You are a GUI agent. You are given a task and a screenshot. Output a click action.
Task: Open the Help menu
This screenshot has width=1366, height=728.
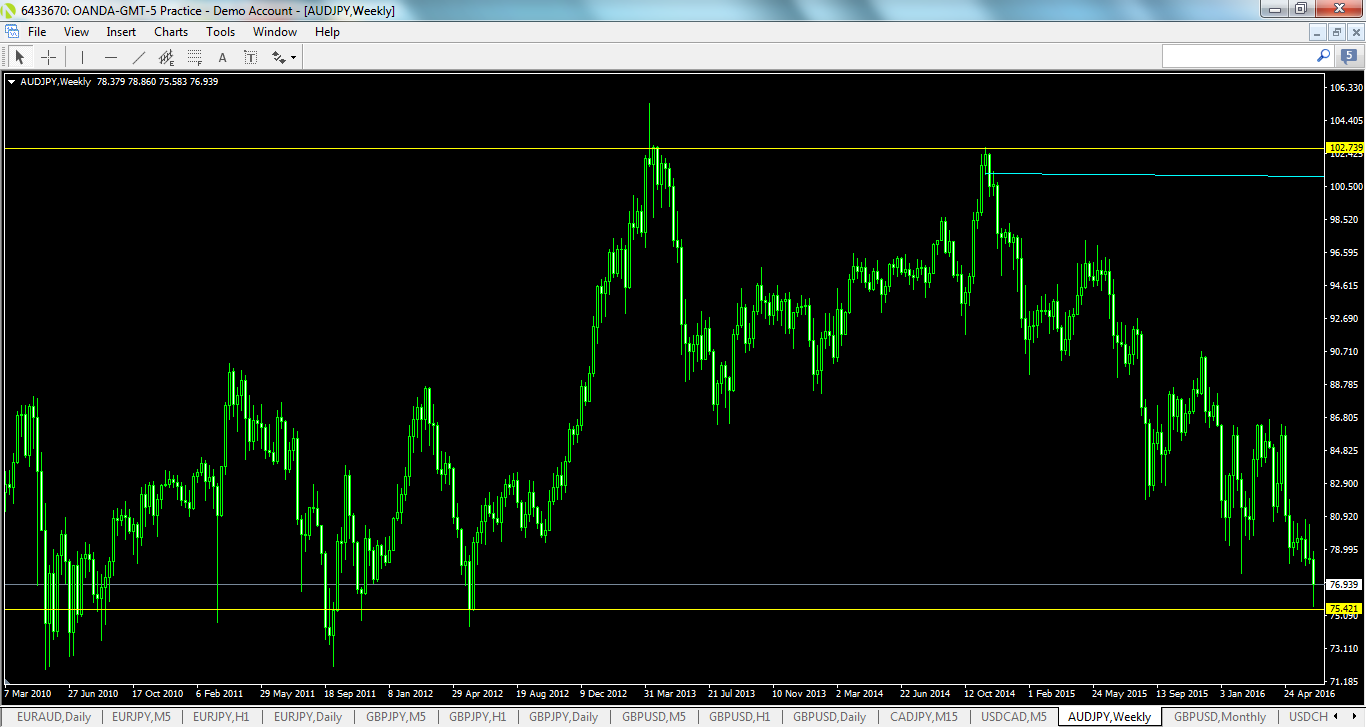click(327, 31)
